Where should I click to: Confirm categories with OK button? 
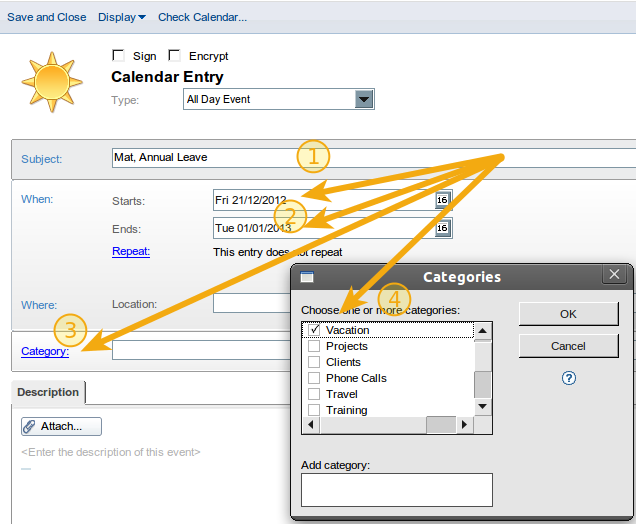point(568,314)
